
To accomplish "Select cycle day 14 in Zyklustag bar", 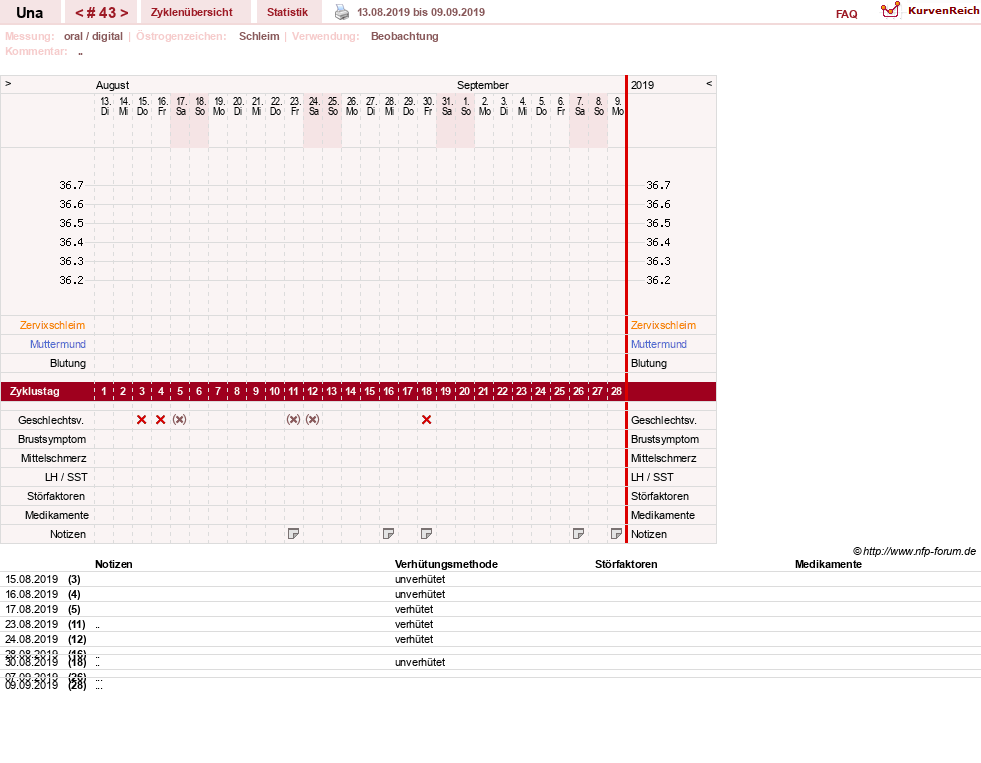I will click(351, 392).
